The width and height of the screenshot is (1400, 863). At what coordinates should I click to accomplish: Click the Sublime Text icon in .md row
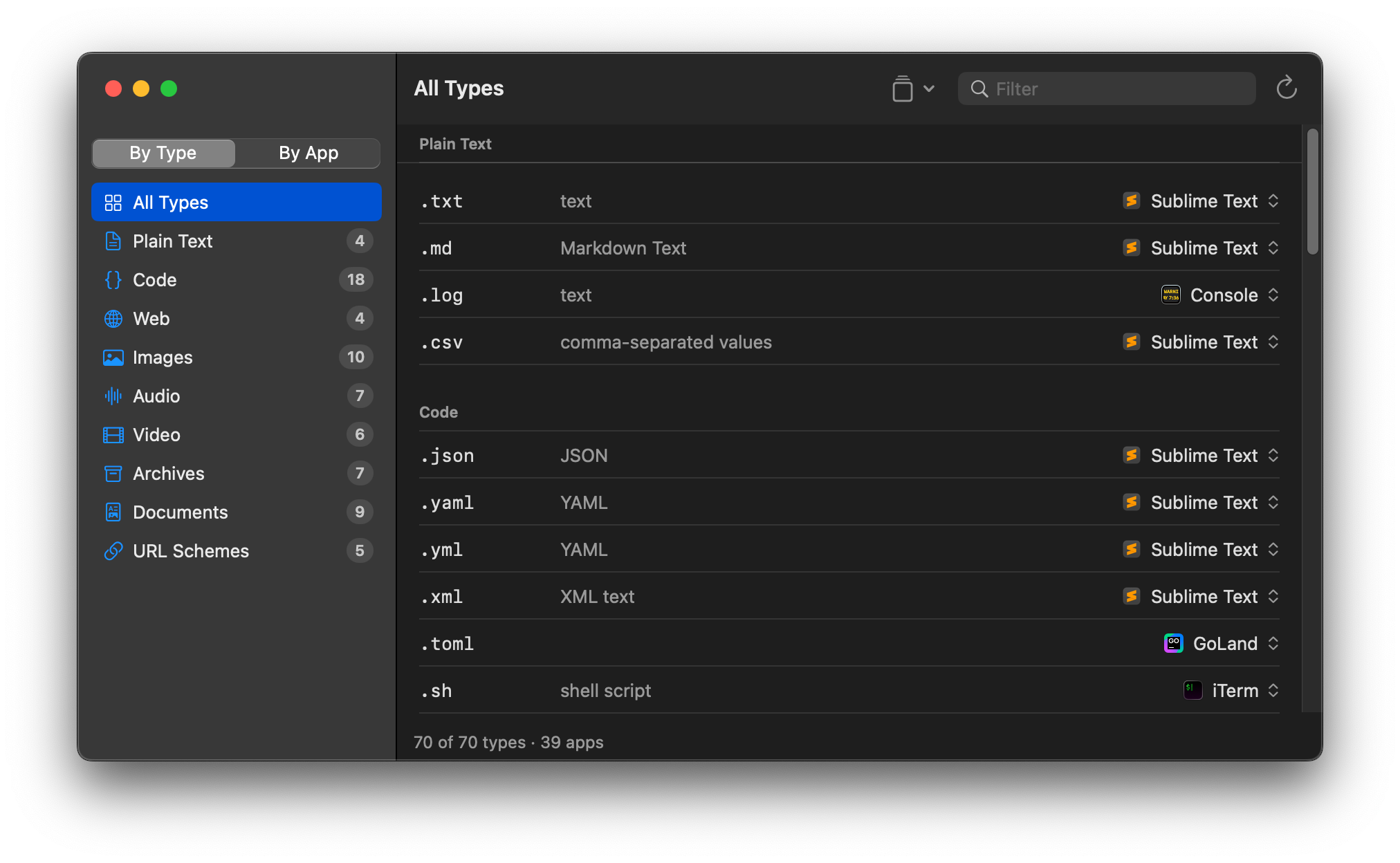click(x=1132, y=248)
